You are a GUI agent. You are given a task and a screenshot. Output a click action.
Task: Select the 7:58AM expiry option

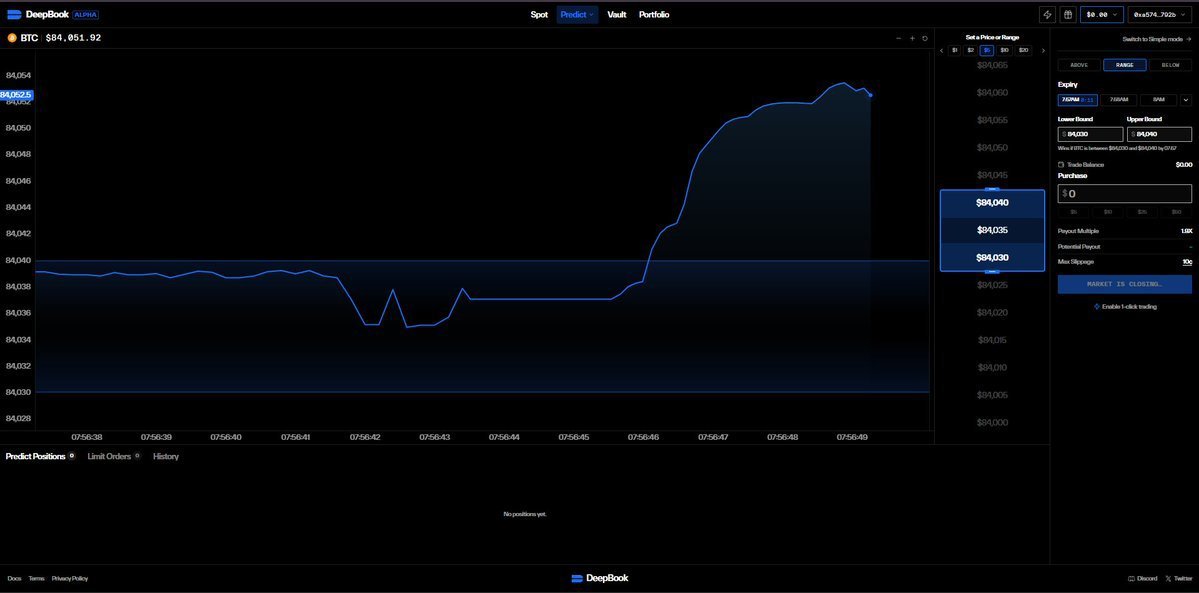pyautogui.click(x=1118, y=99)
